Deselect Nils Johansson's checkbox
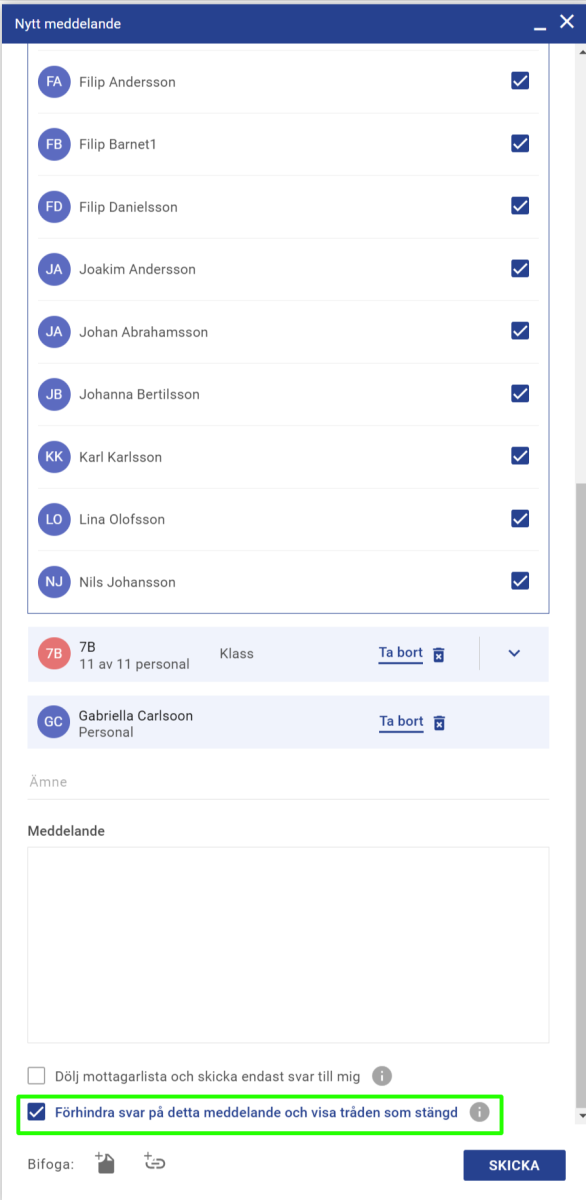The height and width of the screenshot is (1200, 586). click(520, 581)
